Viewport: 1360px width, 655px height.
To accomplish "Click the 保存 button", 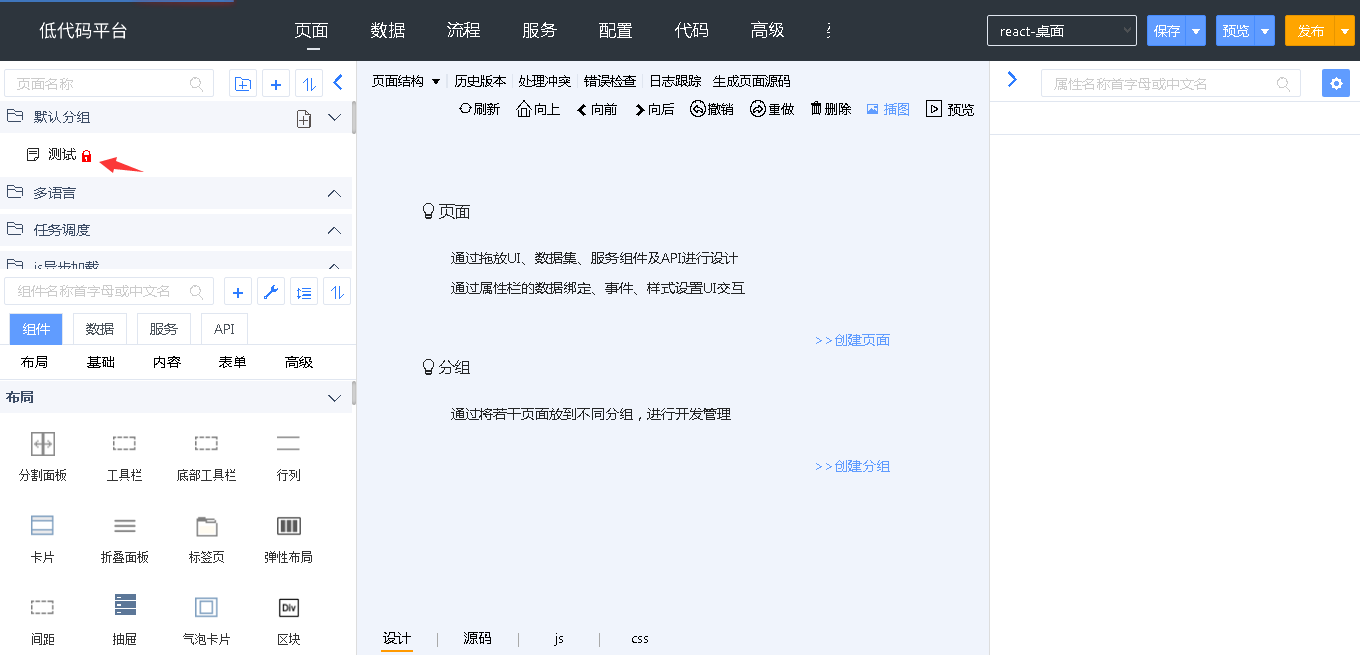I will [1167, 31].
